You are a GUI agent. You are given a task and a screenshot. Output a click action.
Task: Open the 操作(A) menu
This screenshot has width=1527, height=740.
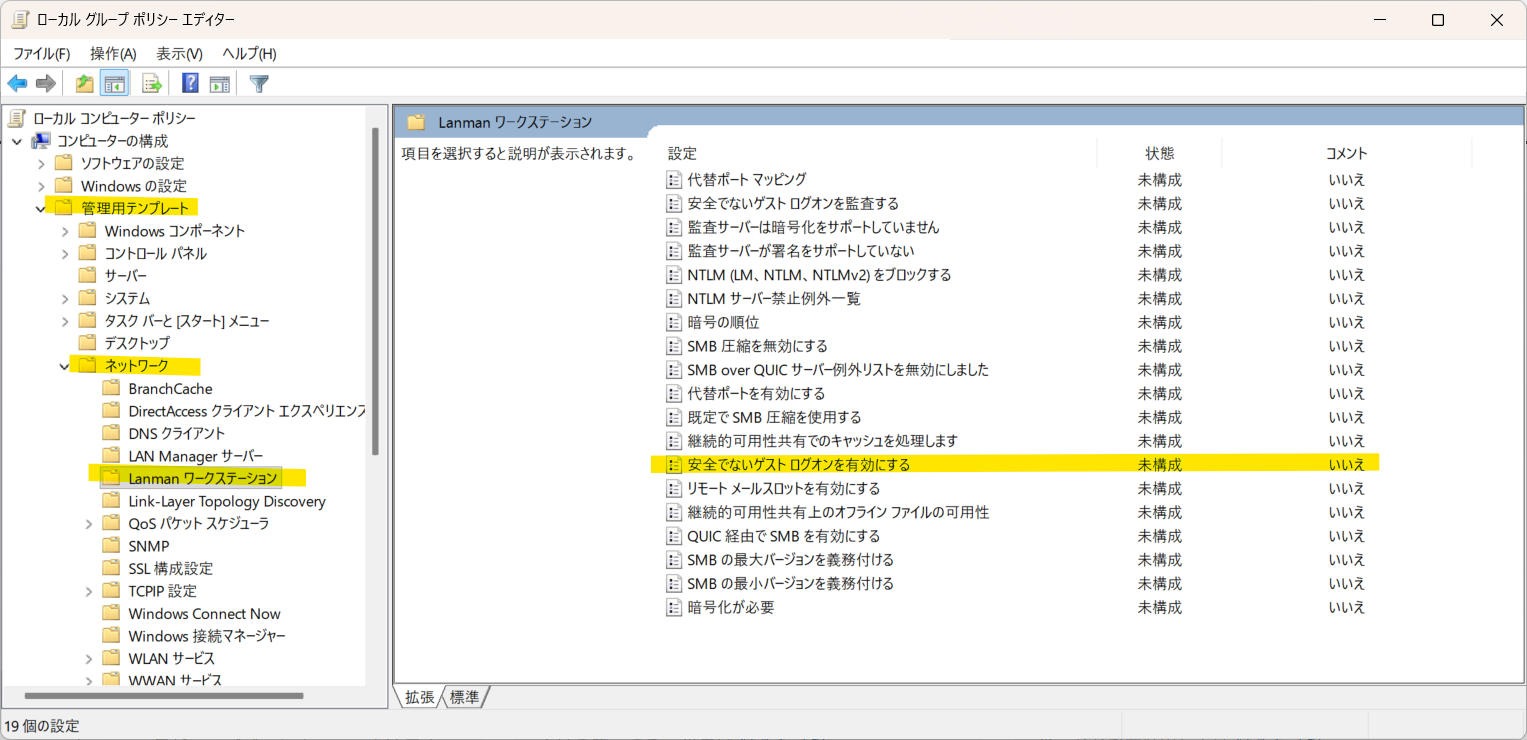(x=113, y=53)
